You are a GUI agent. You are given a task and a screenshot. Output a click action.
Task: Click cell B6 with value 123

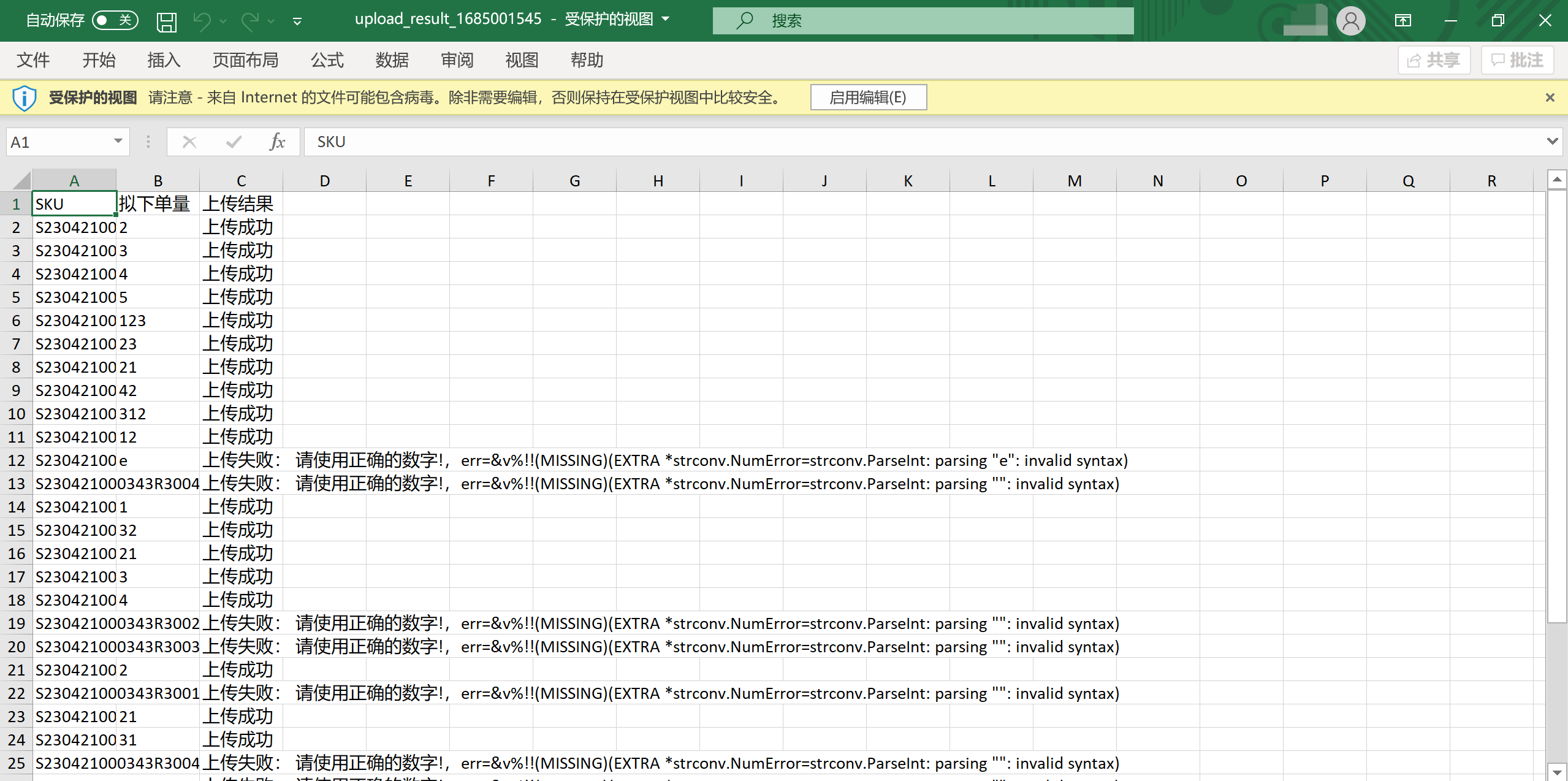coord(158,321)
